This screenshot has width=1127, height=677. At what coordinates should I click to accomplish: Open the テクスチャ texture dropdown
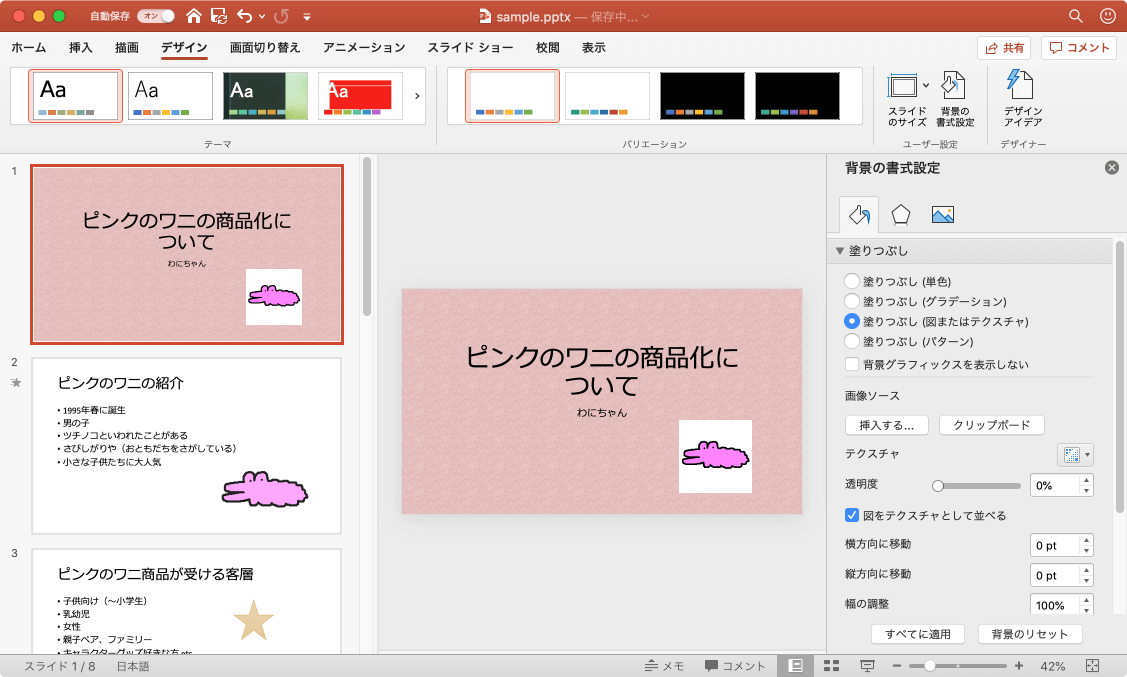click(1075, 455)
